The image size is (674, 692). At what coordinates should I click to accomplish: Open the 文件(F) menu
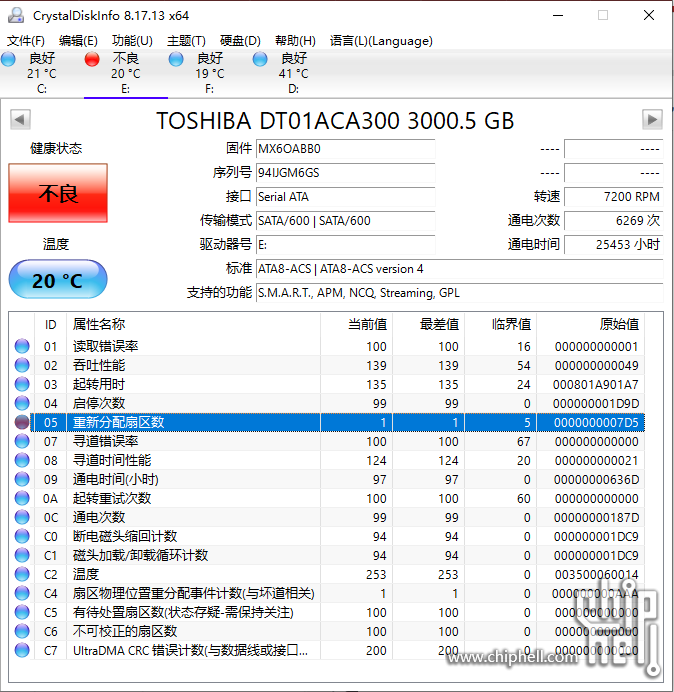point(26,41)
